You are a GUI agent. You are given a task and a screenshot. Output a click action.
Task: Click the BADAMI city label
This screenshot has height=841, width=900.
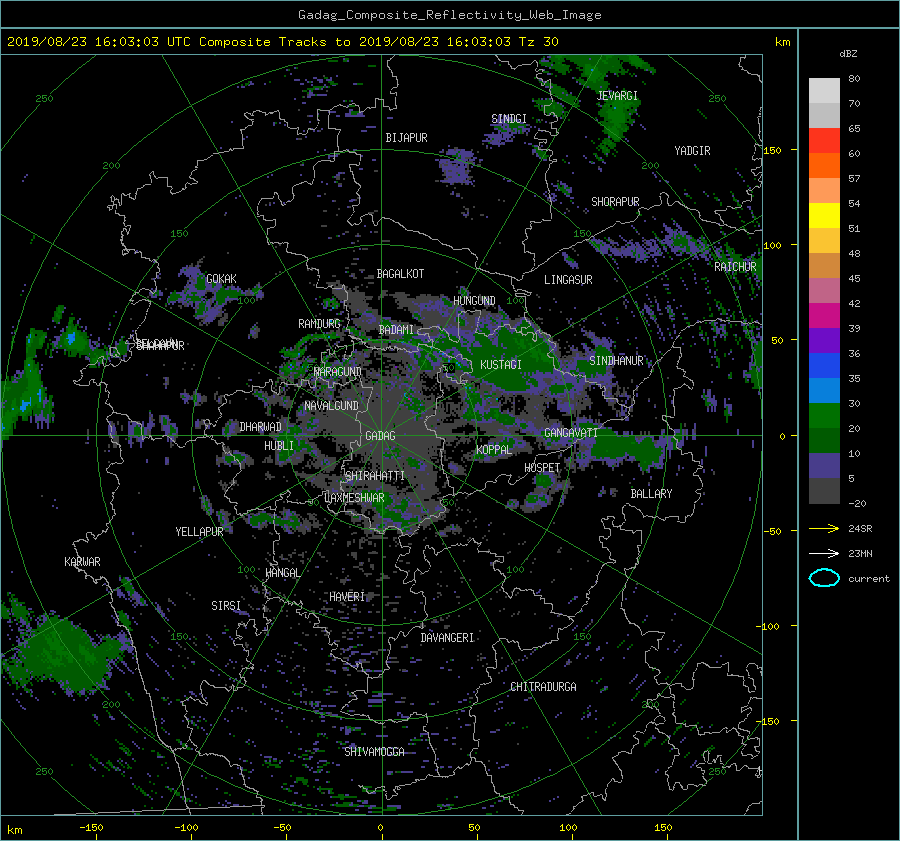tap(396, 330)
